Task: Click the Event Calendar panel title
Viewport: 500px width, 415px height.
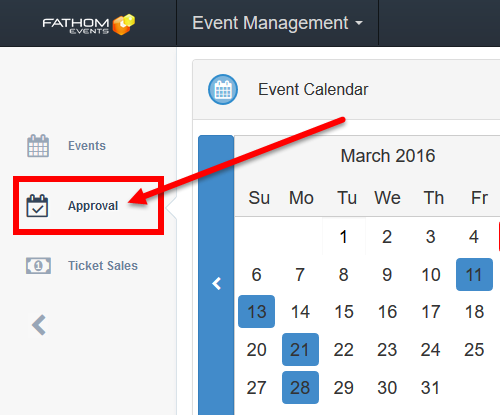Action: tap(313, 89)
